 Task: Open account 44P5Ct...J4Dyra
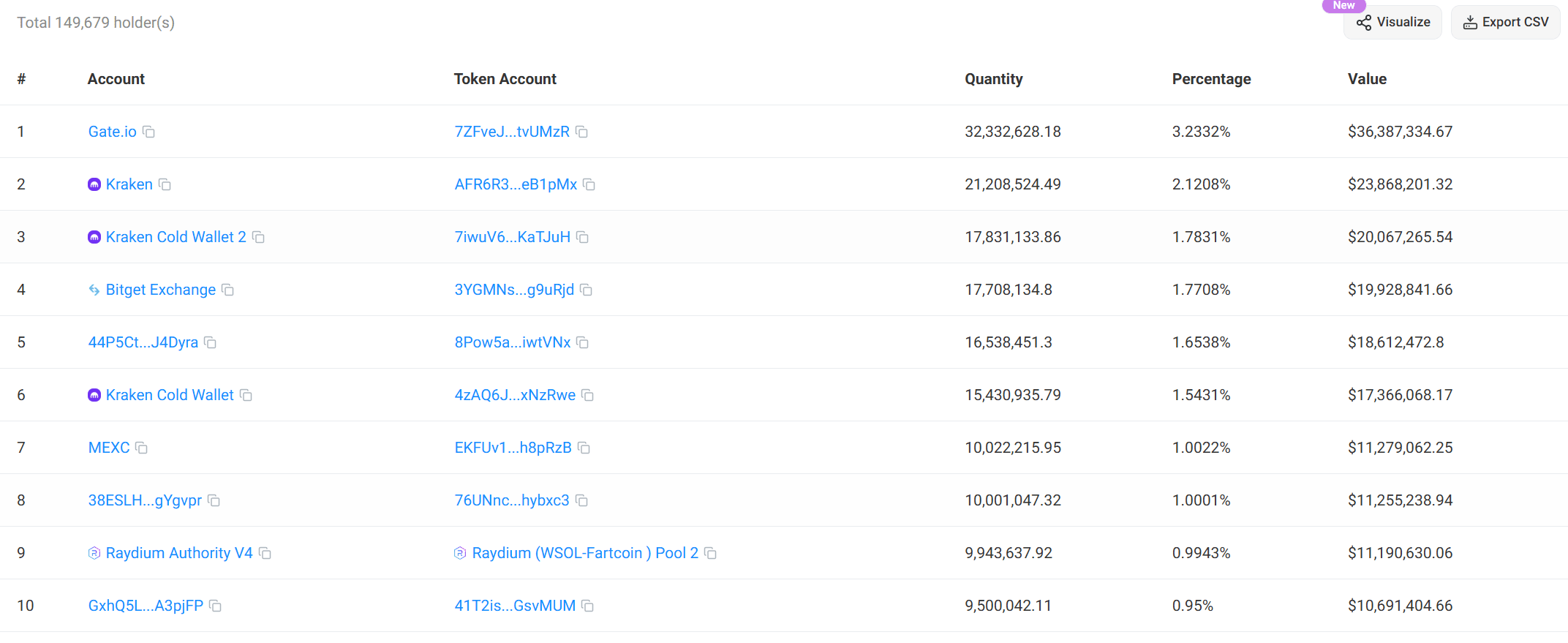(143, 342)
